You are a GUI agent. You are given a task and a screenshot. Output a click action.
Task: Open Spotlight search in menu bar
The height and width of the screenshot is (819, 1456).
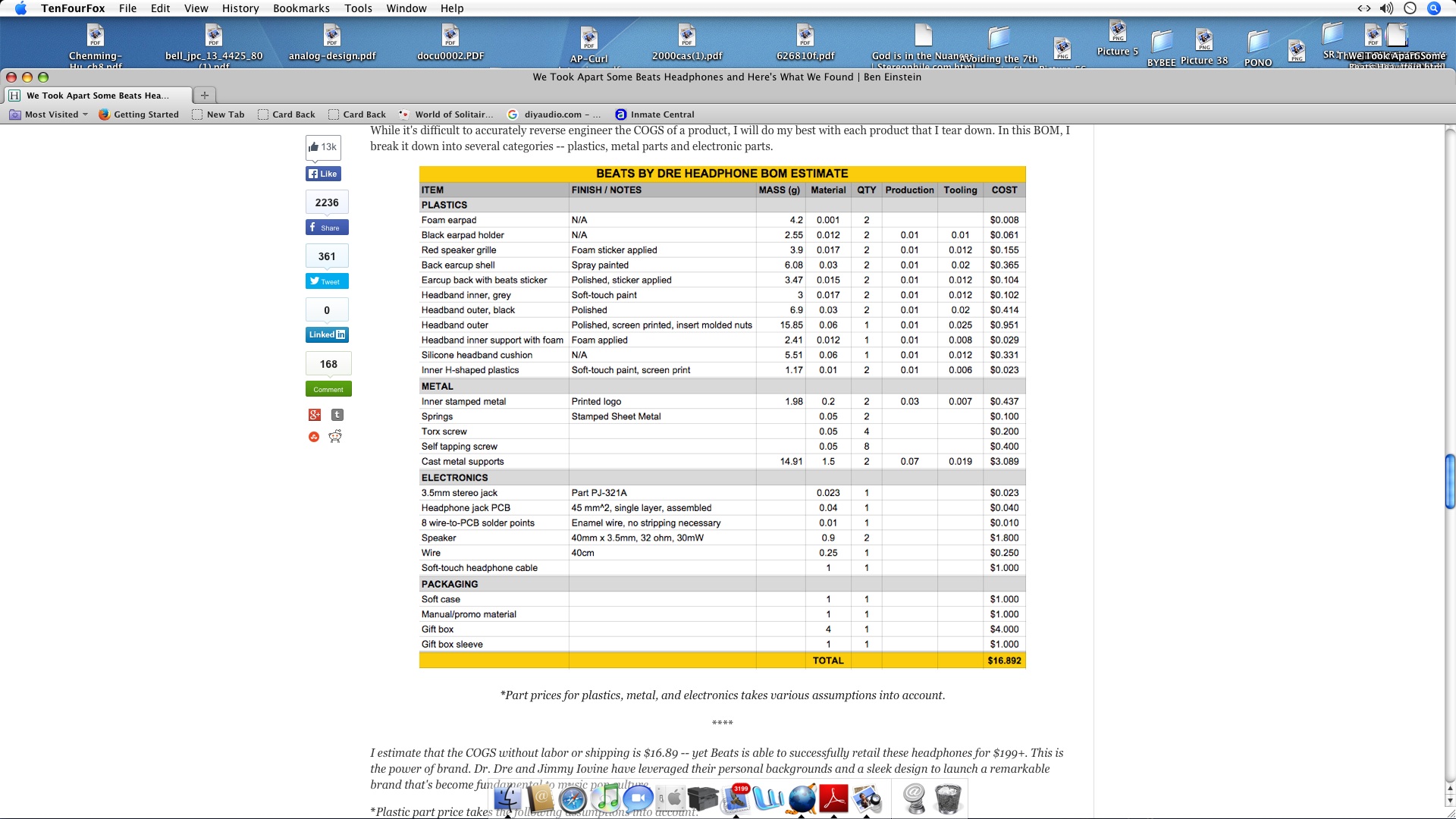[1433, 8]
